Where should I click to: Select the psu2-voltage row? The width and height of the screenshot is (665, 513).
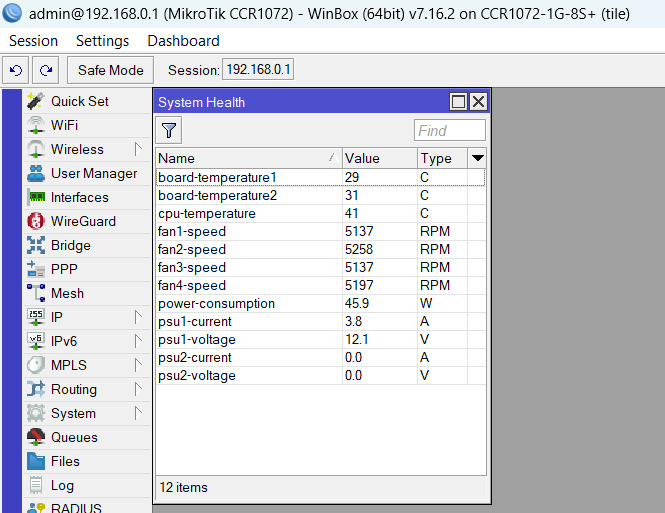click(321, 376)
